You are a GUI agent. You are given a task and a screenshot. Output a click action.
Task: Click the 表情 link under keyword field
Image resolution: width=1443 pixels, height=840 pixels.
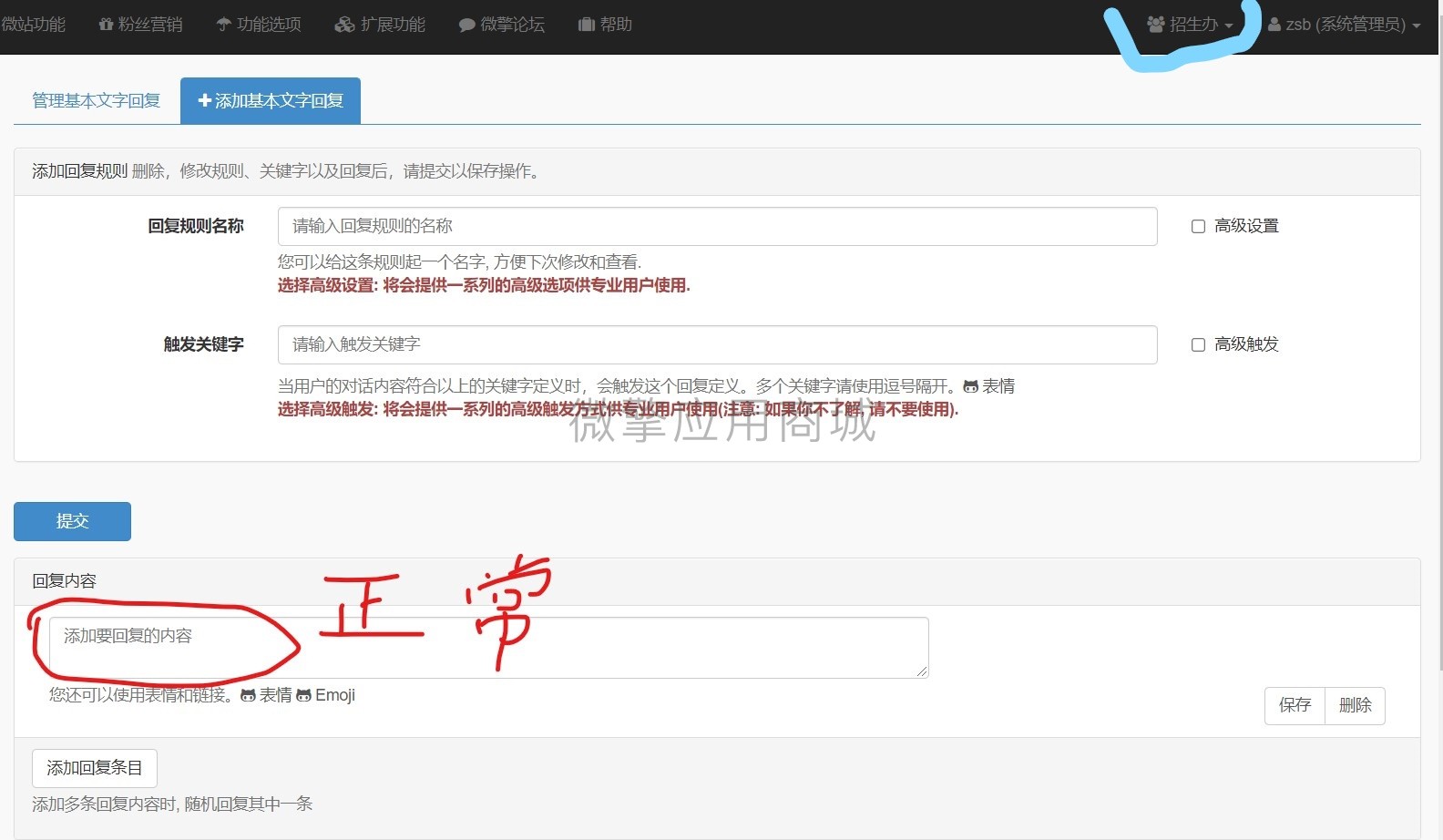[x=989, y=386]
